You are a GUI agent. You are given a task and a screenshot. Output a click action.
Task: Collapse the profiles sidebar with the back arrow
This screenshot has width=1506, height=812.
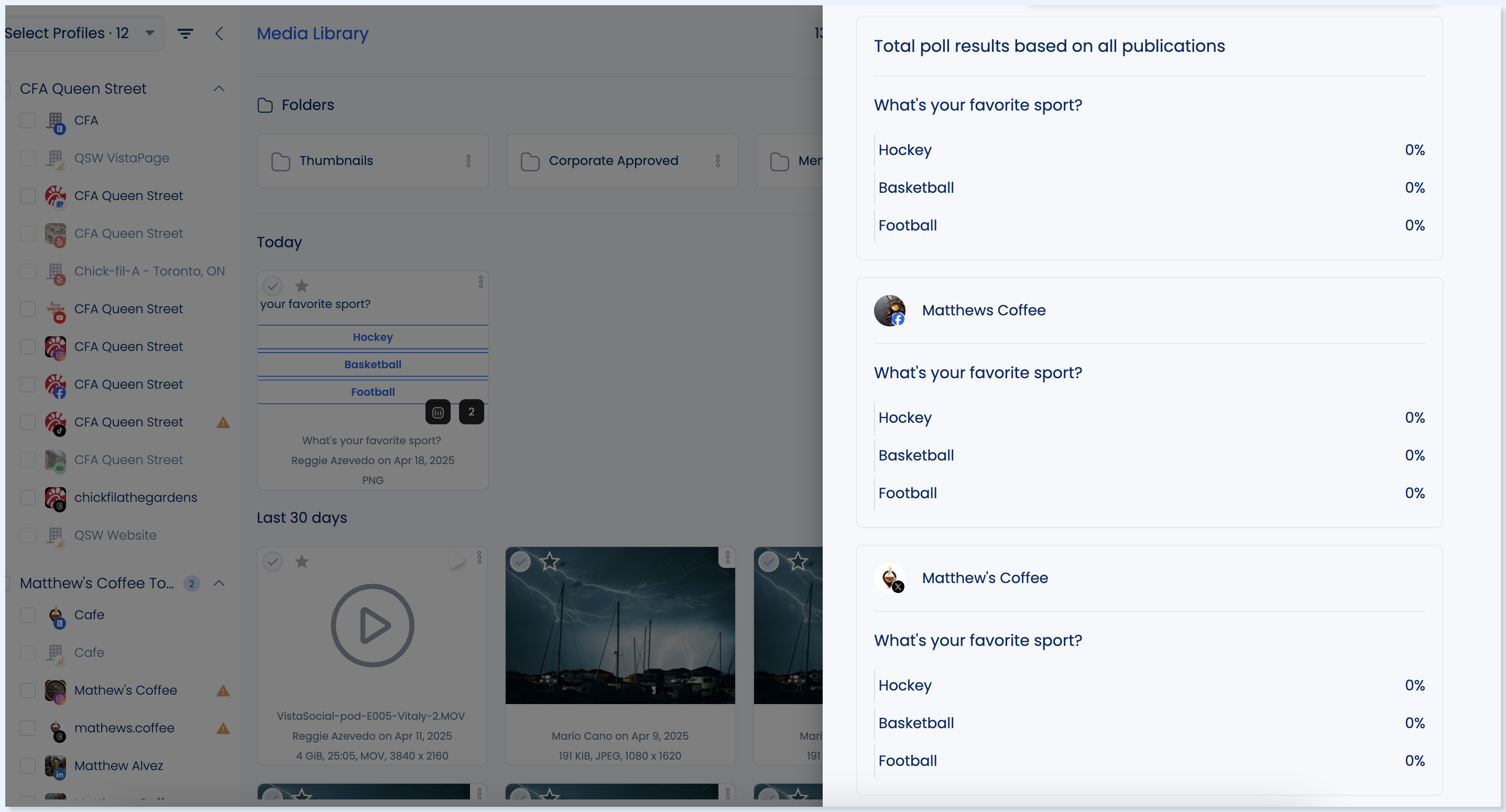click(219, 34)
